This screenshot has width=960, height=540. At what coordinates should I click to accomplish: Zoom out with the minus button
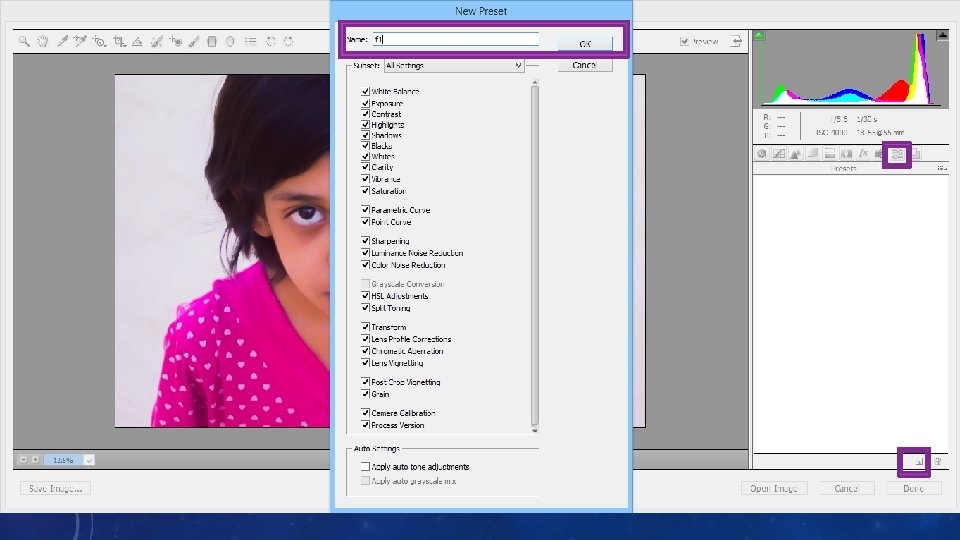tap(23, 459)
